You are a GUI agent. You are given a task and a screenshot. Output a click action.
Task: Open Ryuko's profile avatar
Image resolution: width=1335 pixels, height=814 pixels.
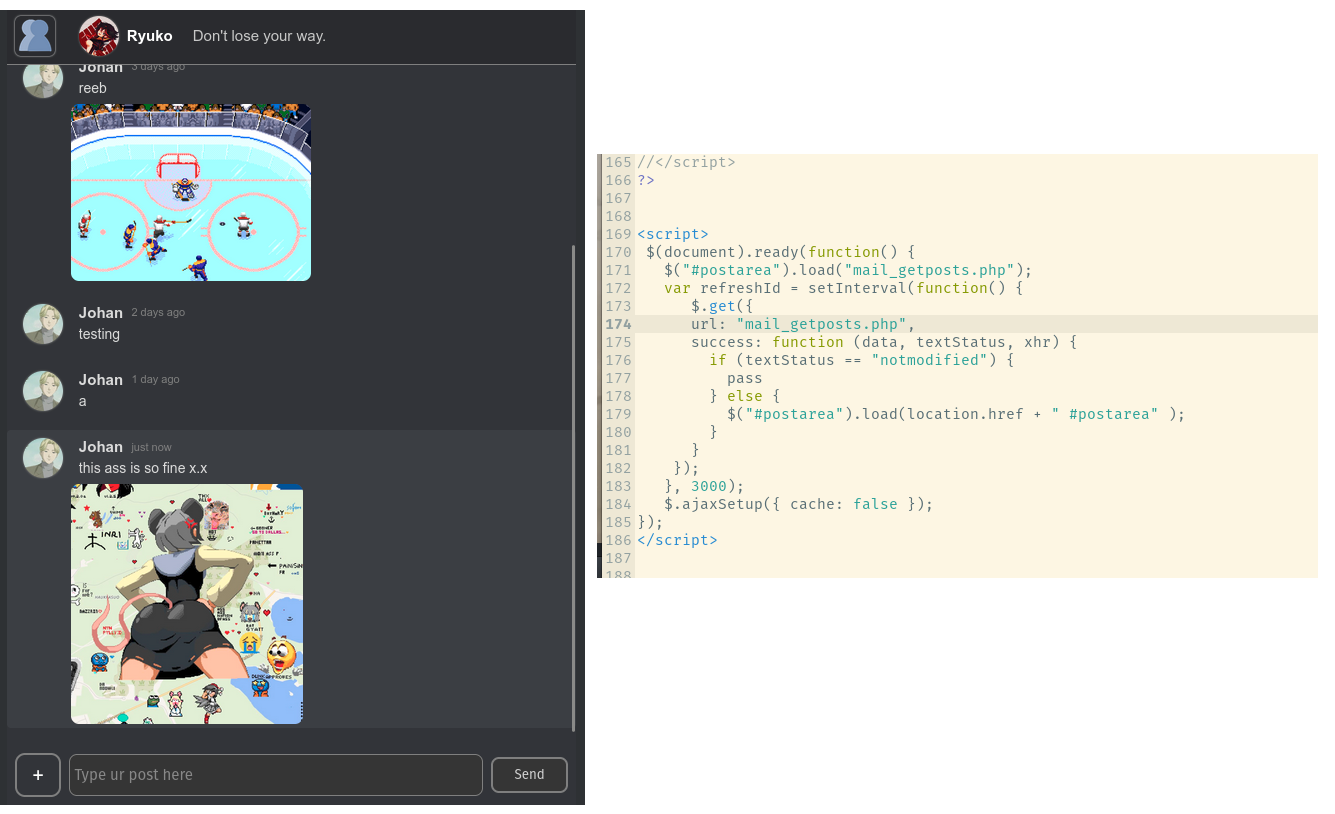pos(98,36)
